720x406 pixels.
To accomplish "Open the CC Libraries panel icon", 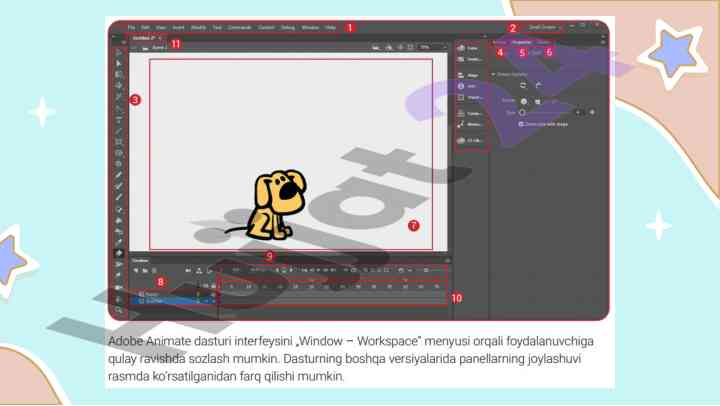I will pos(469,141).
